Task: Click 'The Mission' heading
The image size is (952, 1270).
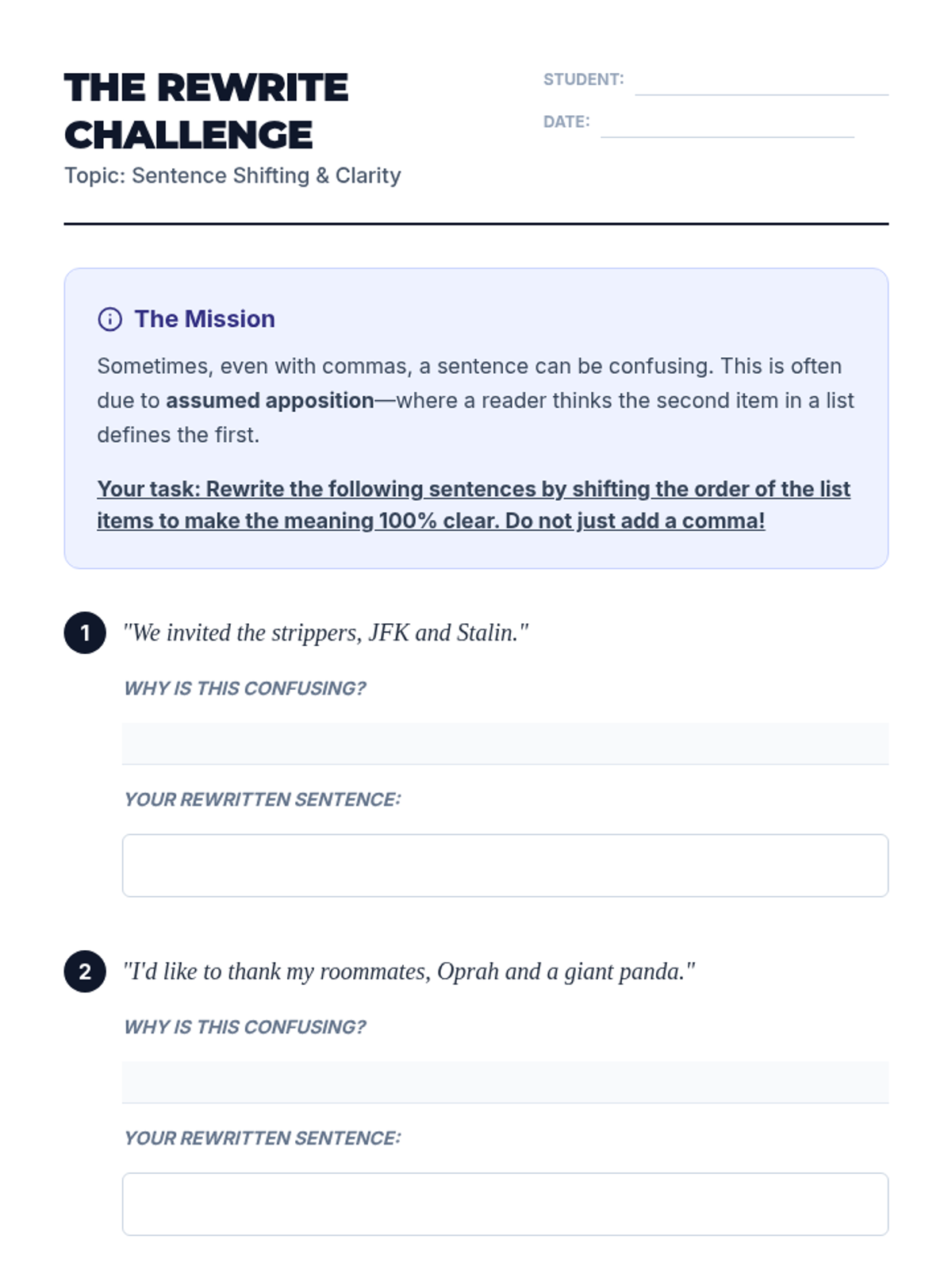Action: (205, 319)
